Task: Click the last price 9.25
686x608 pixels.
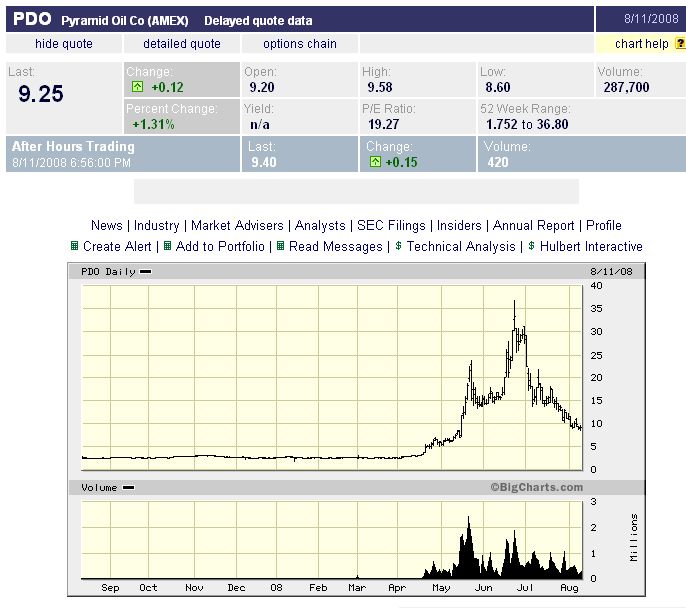Action: click(x=41, y=94)
